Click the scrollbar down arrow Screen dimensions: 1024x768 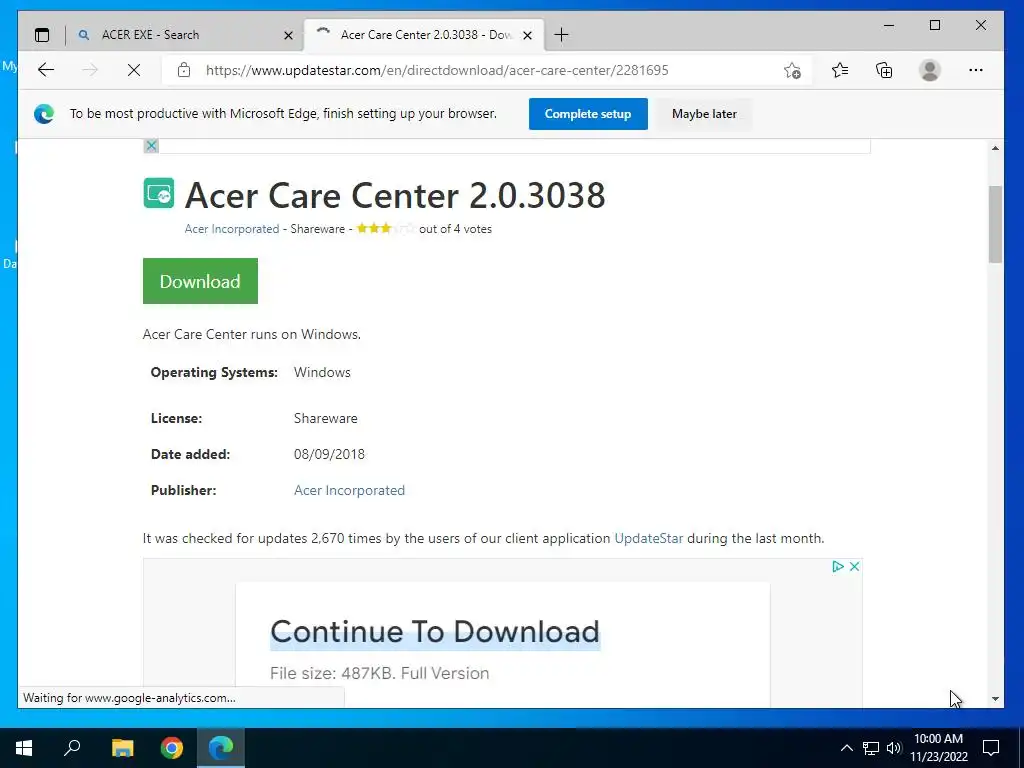click(x=995, y=698)
